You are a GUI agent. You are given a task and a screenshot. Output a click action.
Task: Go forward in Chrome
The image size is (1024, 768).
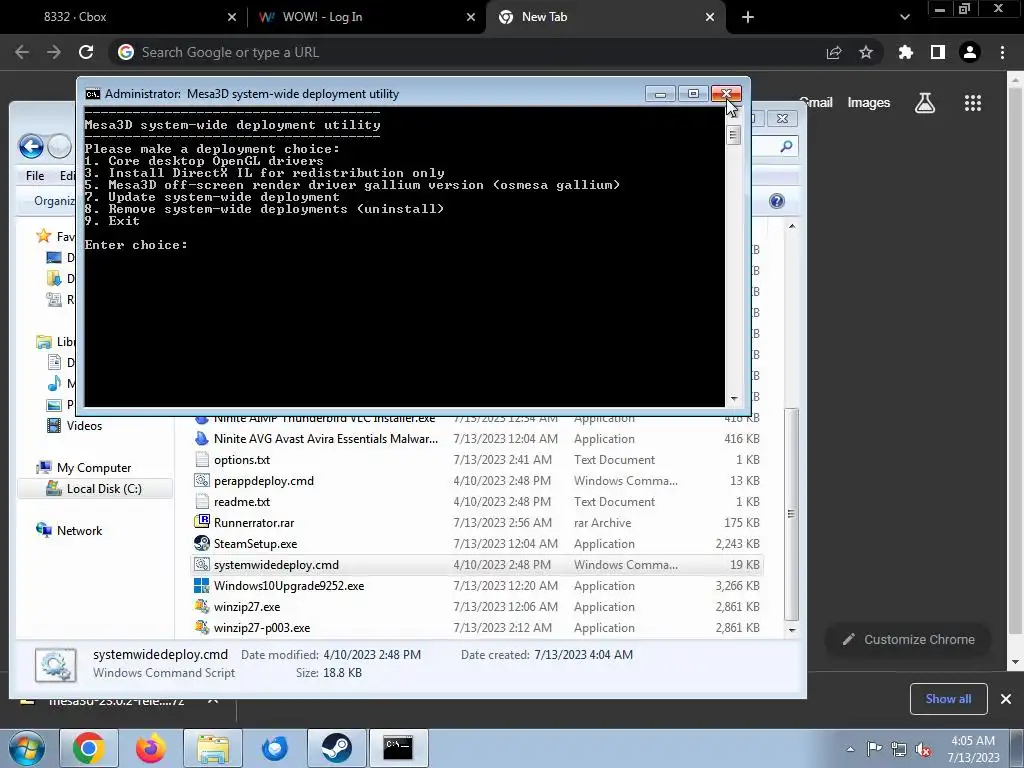(x=54, y=52)
